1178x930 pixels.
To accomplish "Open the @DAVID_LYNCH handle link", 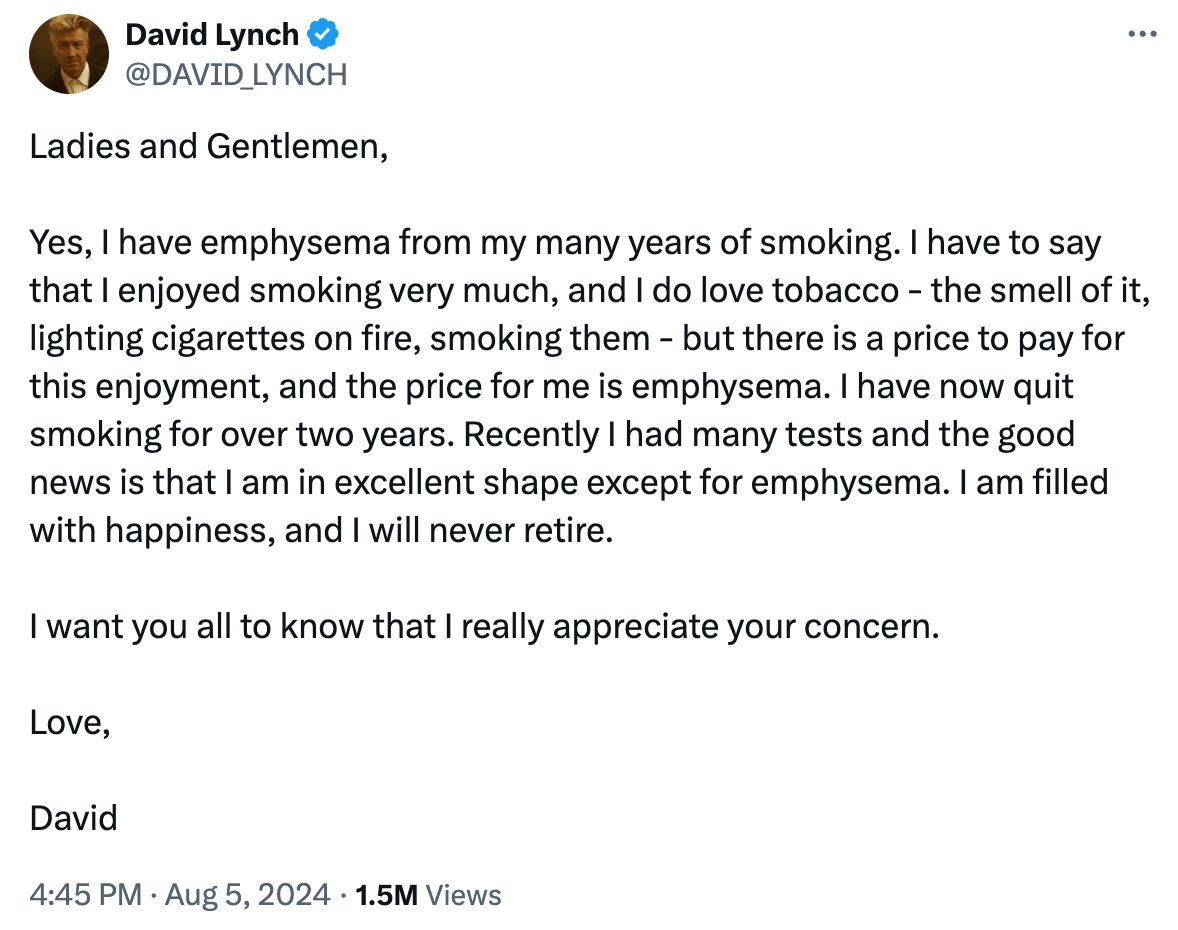I will 238,73.
